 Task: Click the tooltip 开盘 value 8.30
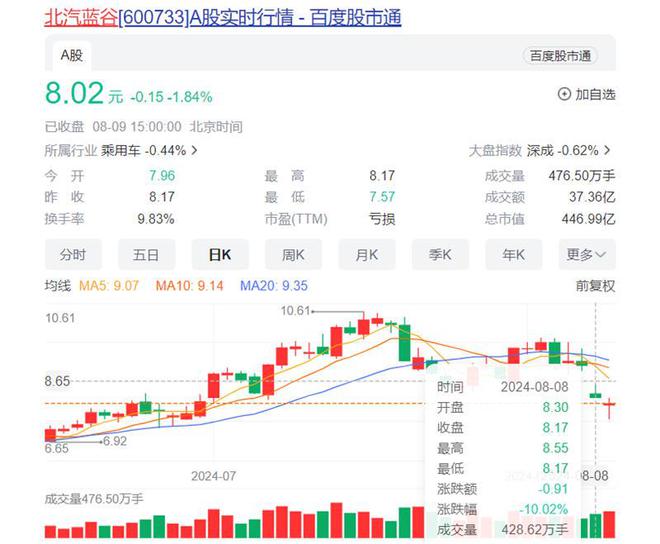[x=555, y=407]
